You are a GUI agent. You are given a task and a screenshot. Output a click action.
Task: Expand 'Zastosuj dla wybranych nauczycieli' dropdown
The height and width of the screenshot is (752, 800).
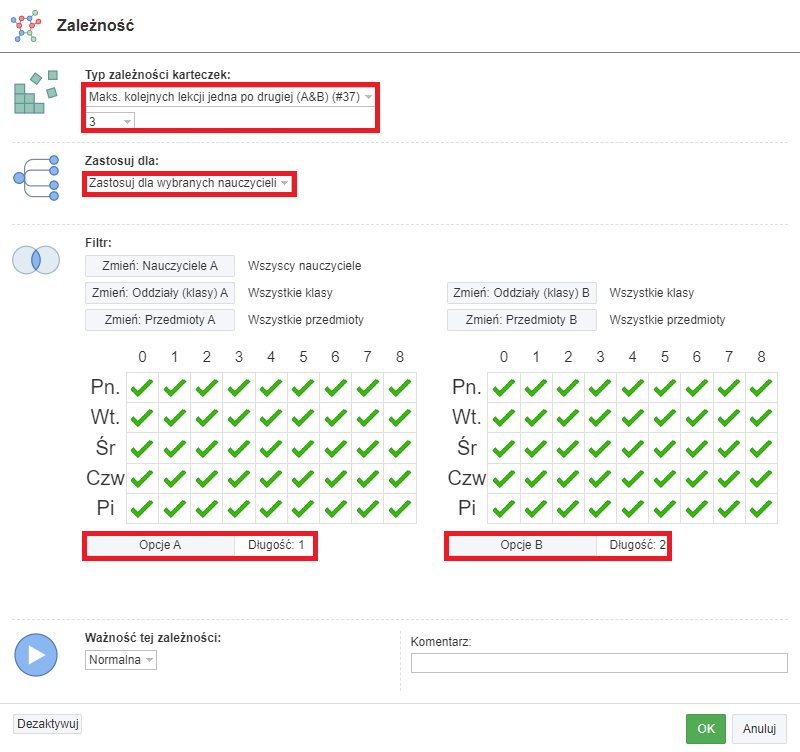click(189, 183)
